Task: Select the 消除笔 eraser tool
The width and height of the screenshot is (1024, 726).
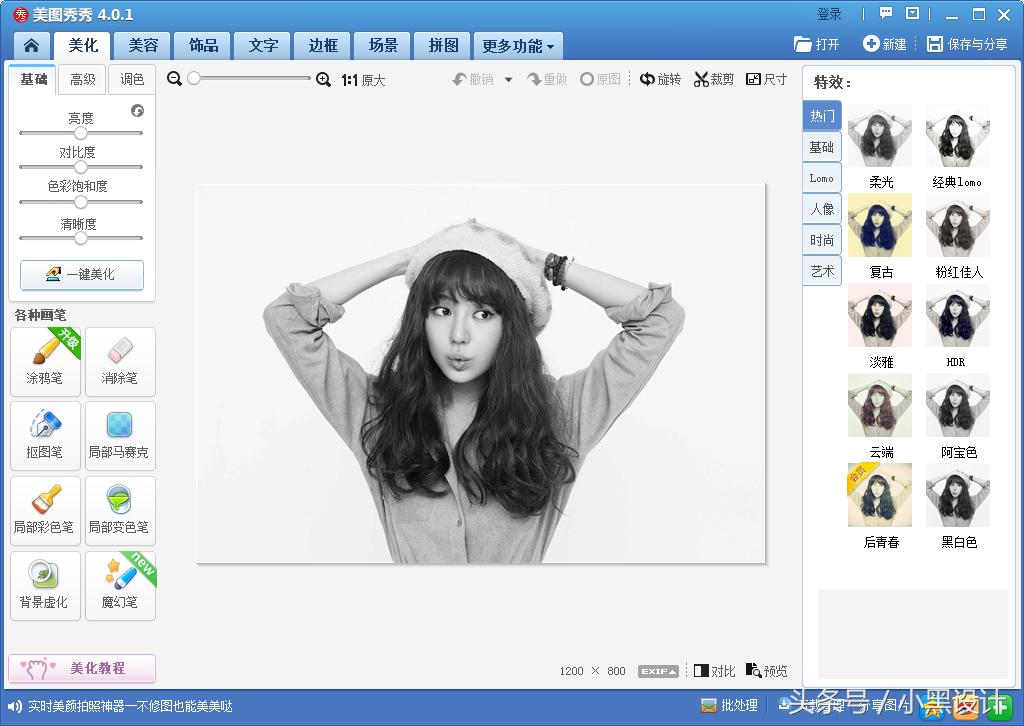Action: click(x=120, y=361)
